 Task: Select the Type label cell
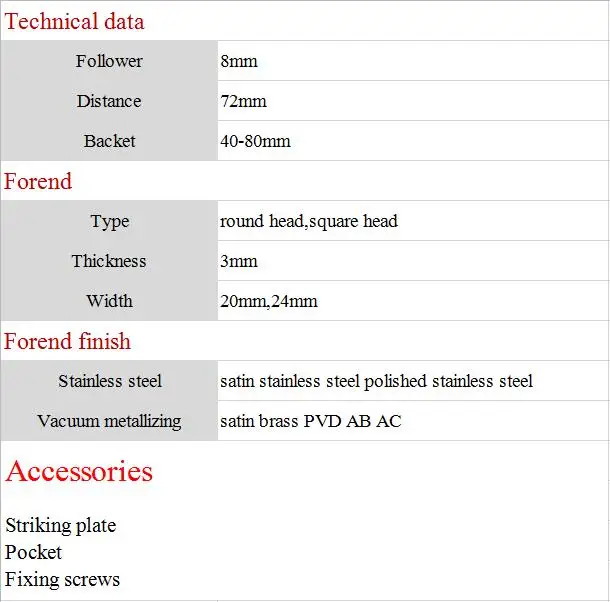click(109, 221)
